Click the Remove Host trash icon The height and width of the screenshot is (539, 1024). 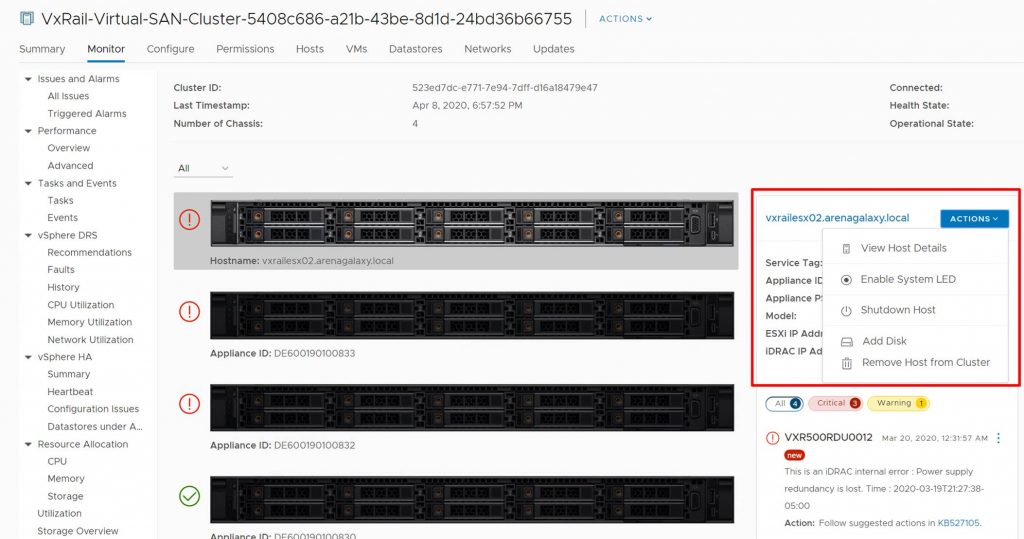[x=846, y=363]
